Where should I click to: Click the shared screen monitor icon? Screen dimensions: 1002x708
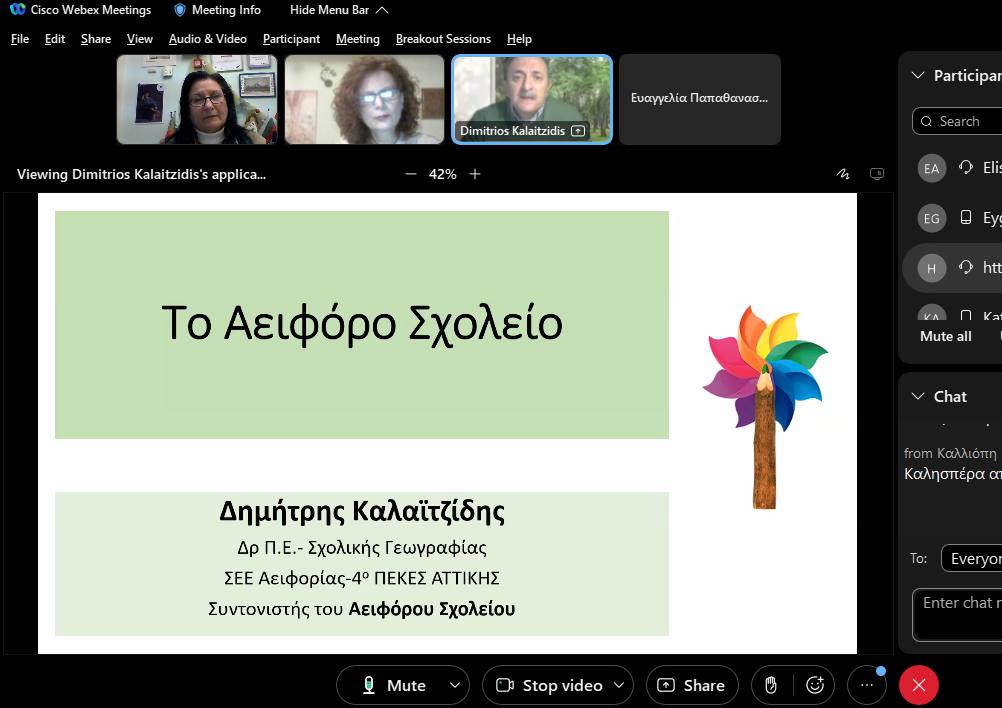(877, 174)
